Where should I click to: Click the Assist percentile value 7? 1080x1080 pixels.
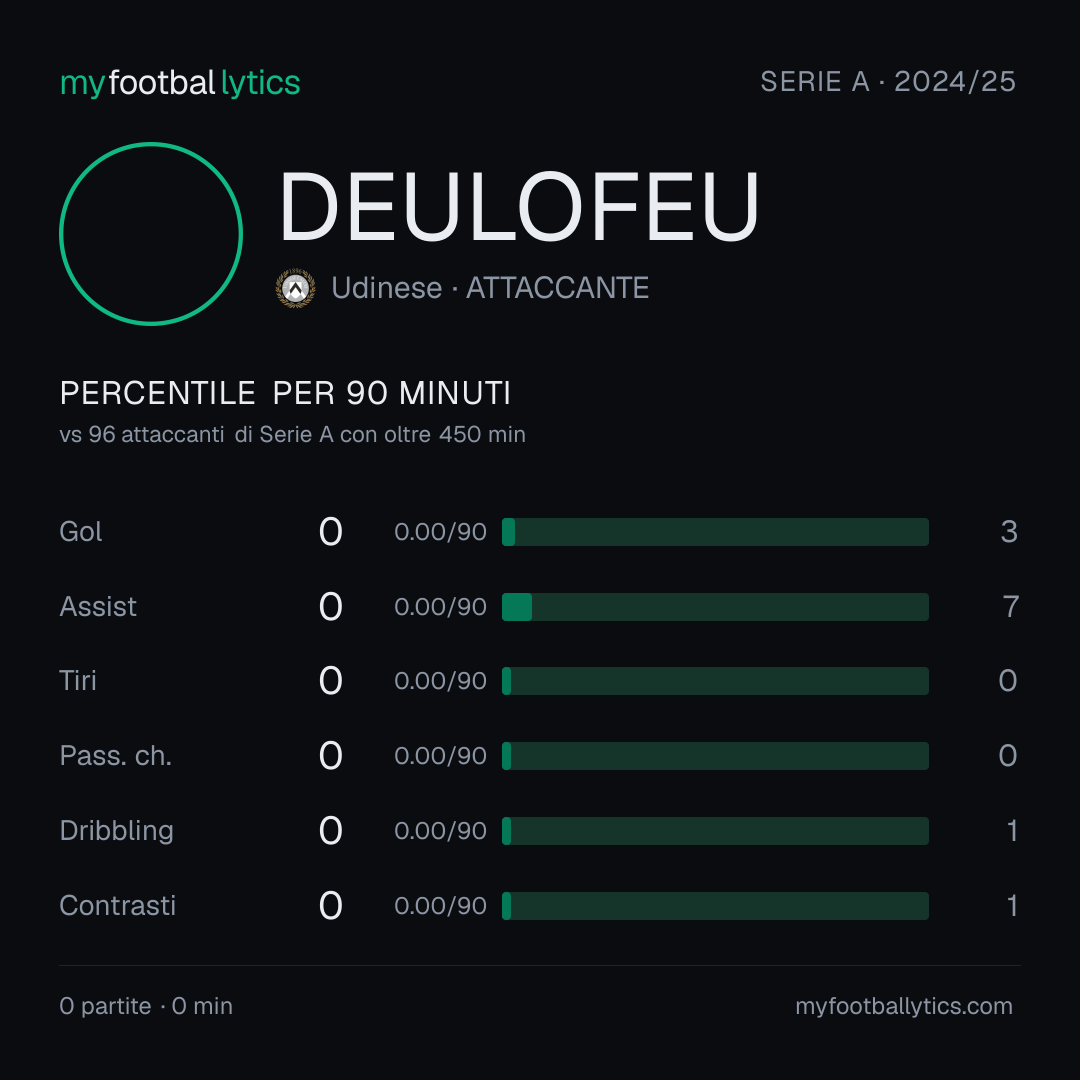(x=1010, y=607)
